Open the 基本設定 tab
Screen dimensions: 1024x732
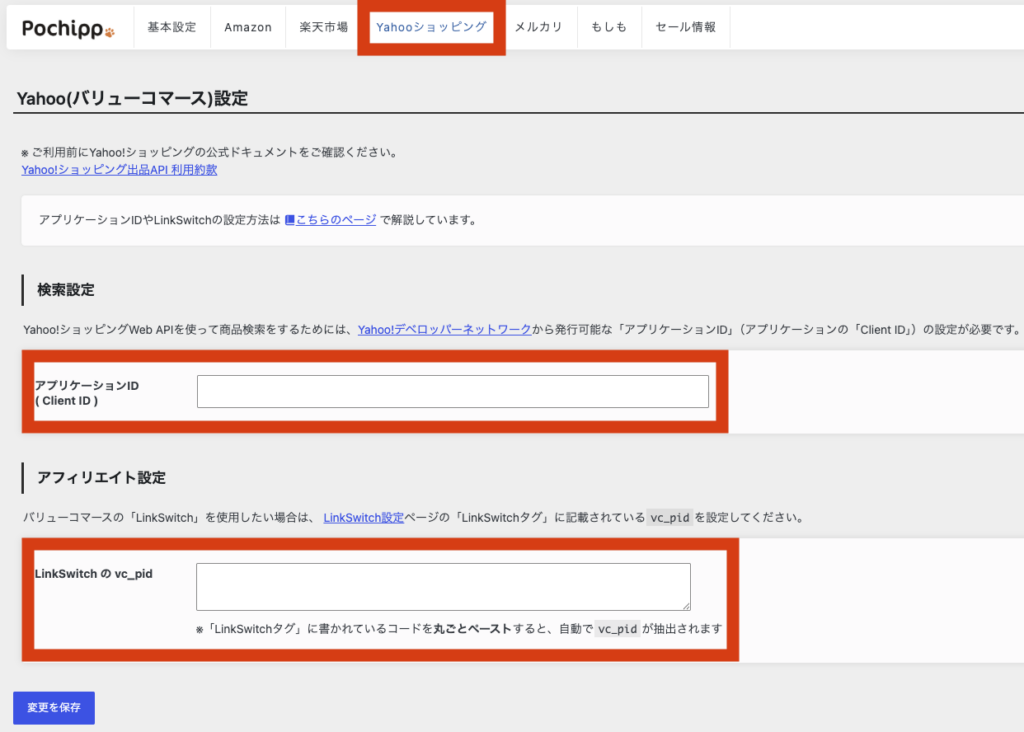tap(172, 27)
